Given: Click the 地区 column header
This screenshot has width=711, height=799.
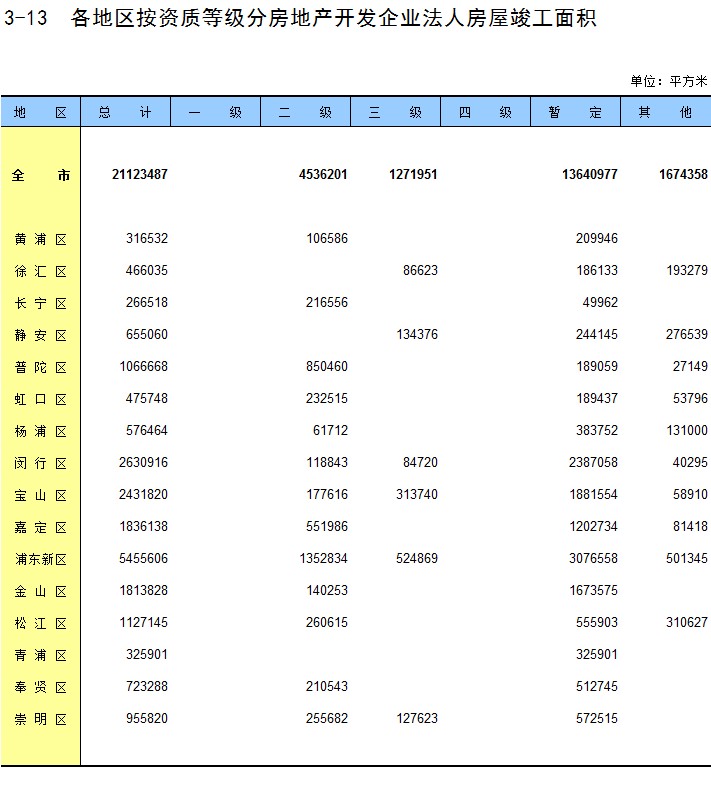Looking at the screenshot, I should coord(40,112).
